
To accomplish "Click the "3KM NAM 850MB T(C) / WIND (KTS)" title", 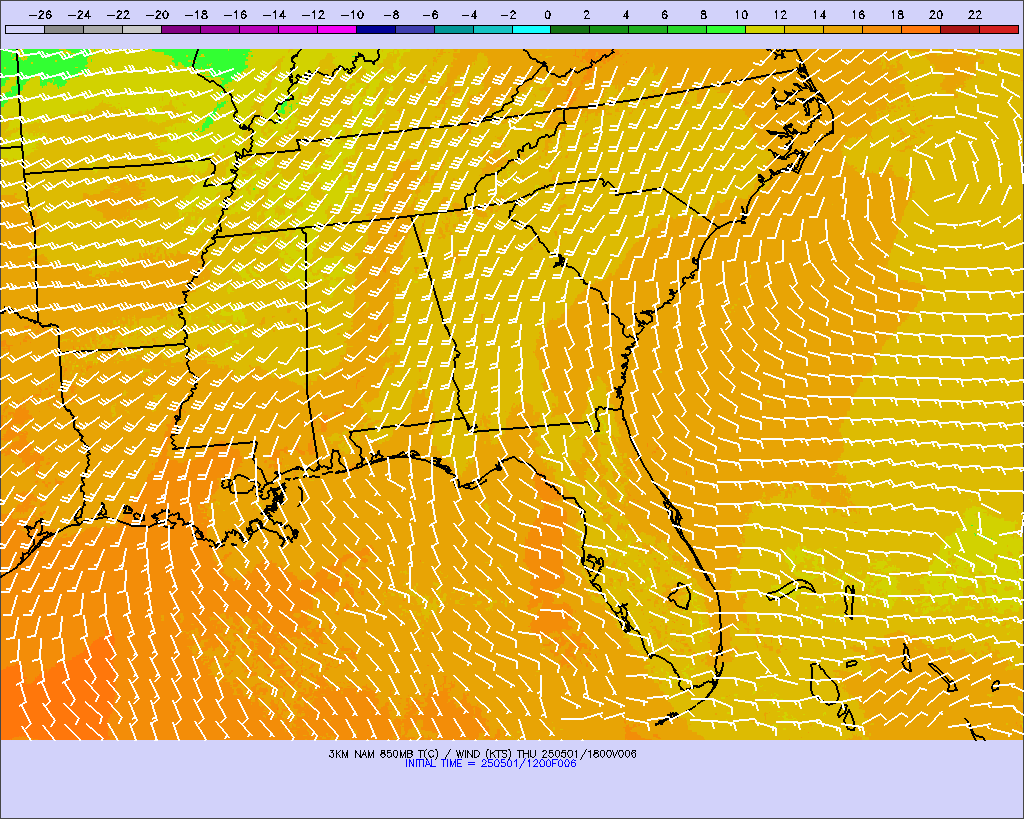I will 420,754.
